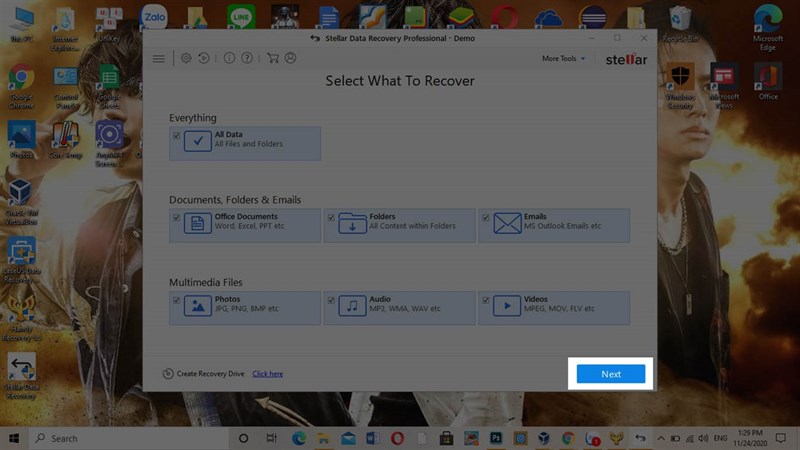
Task: Open Photoshop from the taskbar
Action: [x=495, y=438]
